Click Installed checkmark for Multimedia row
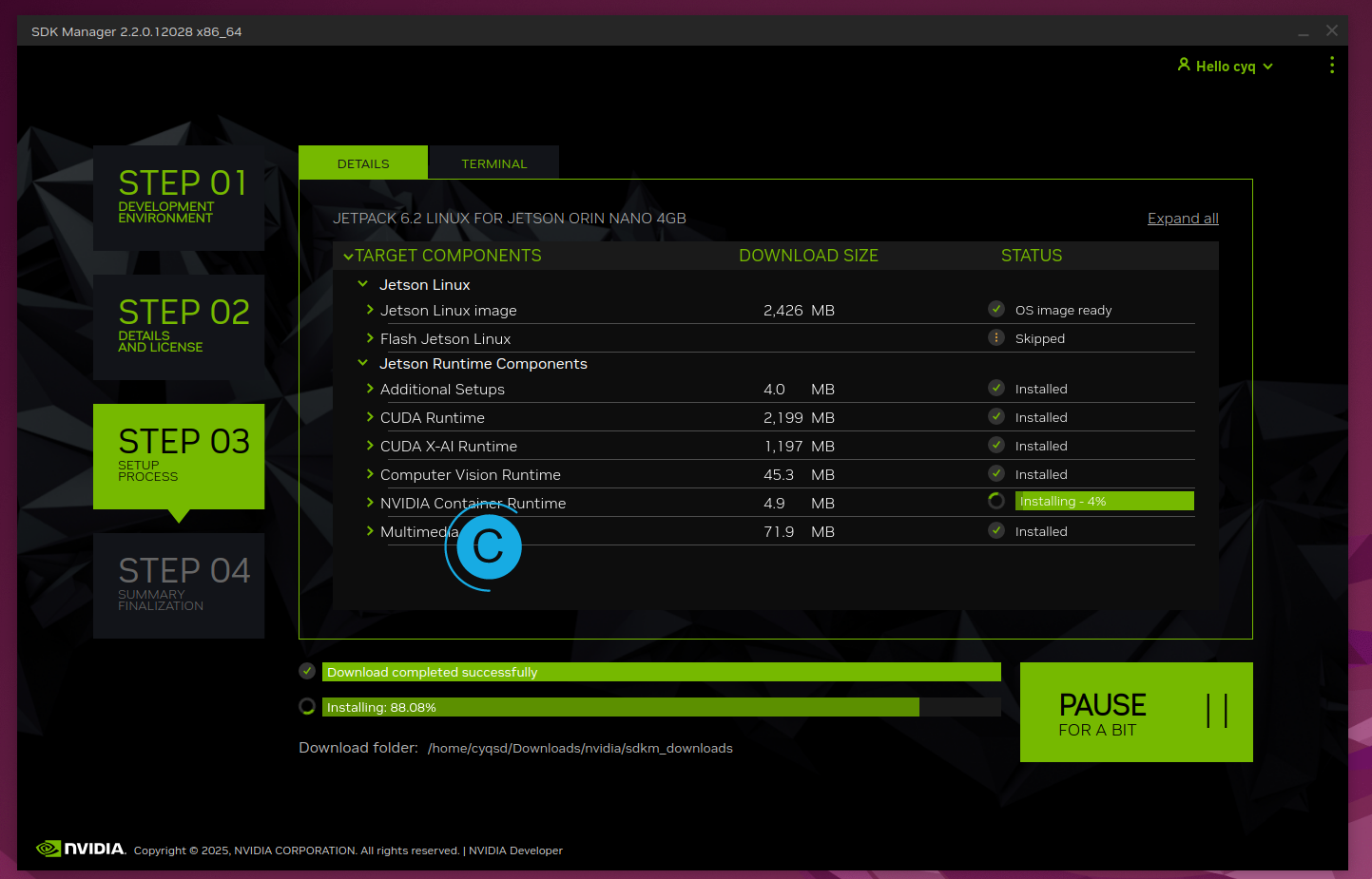Screen dimensions: 1372x879 (x=996, y=530)
